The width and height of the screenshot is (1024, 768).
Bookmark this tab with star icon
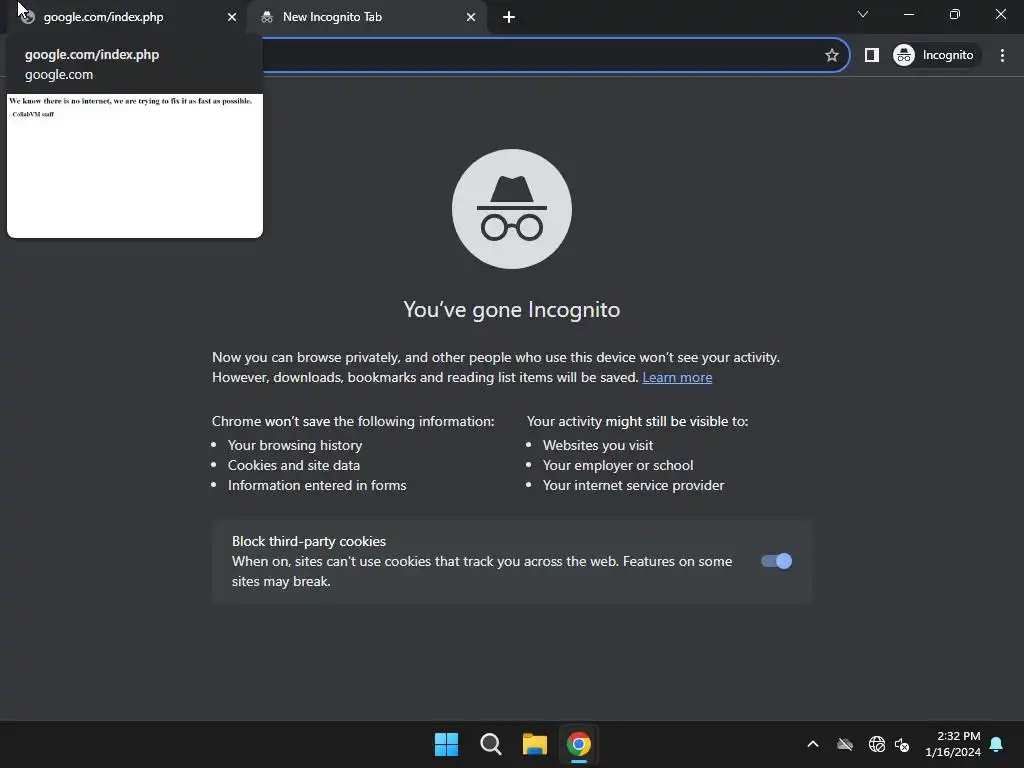[x=831, y=55]
